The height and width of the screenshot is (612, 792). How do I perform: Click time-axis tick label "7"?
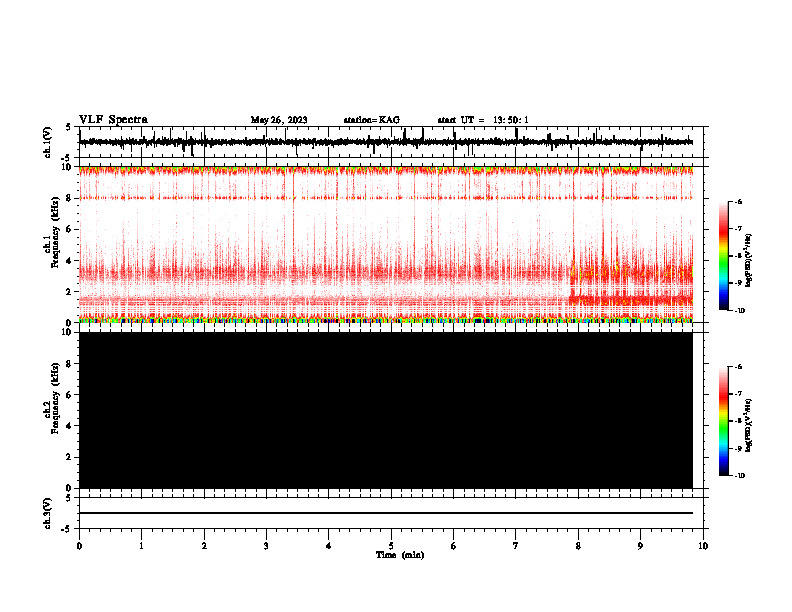pyautogui.click(x=516, y=546)
